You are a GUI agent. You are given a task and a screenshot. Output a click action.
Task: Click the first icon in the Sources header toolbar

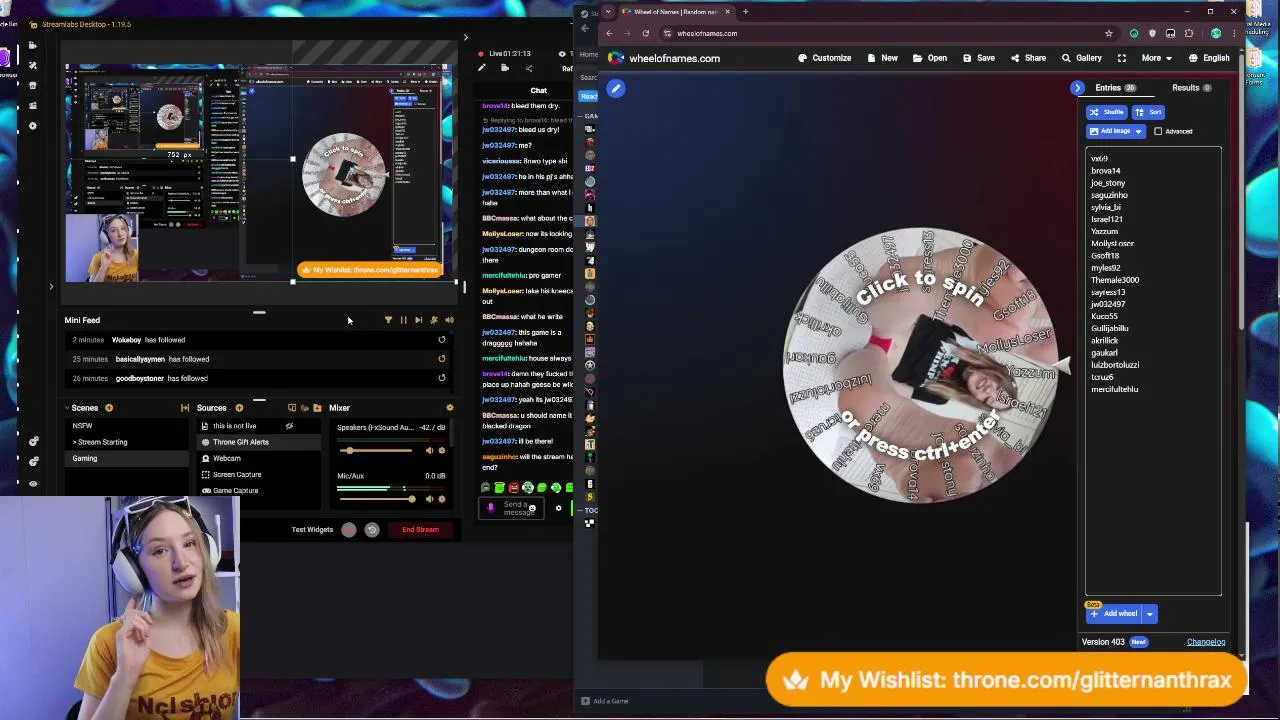point(291,408)
